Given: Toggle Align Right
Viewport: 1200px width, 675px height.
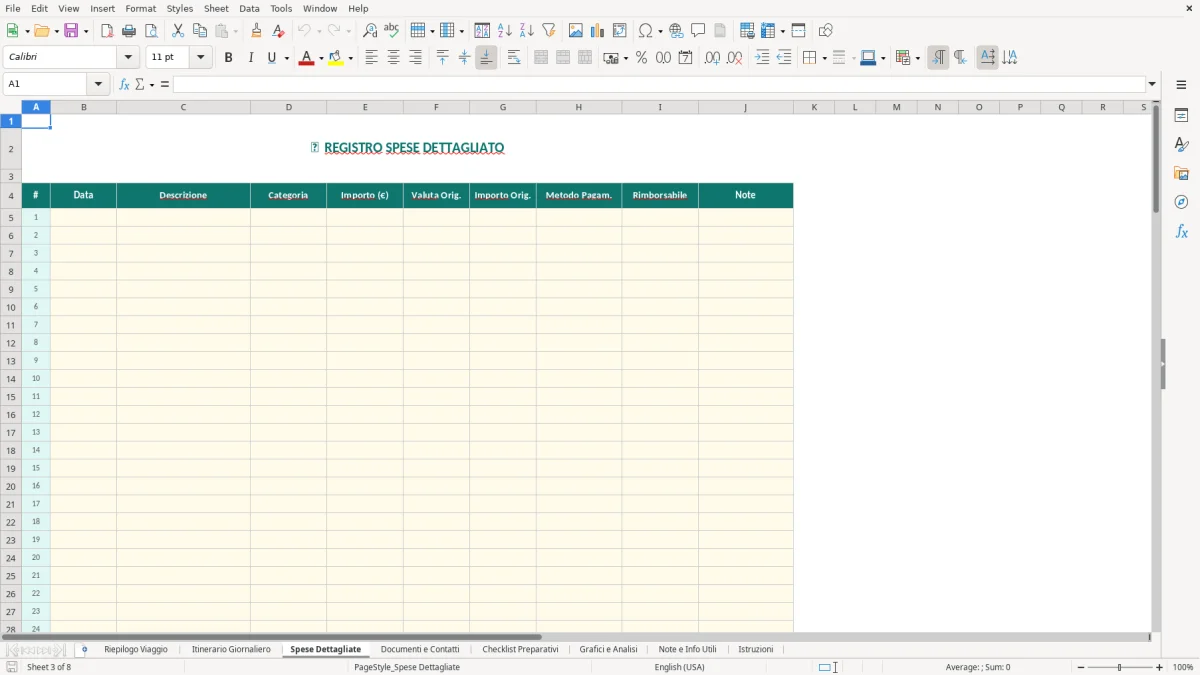Looking at the screenshot, I should [415, 58].
